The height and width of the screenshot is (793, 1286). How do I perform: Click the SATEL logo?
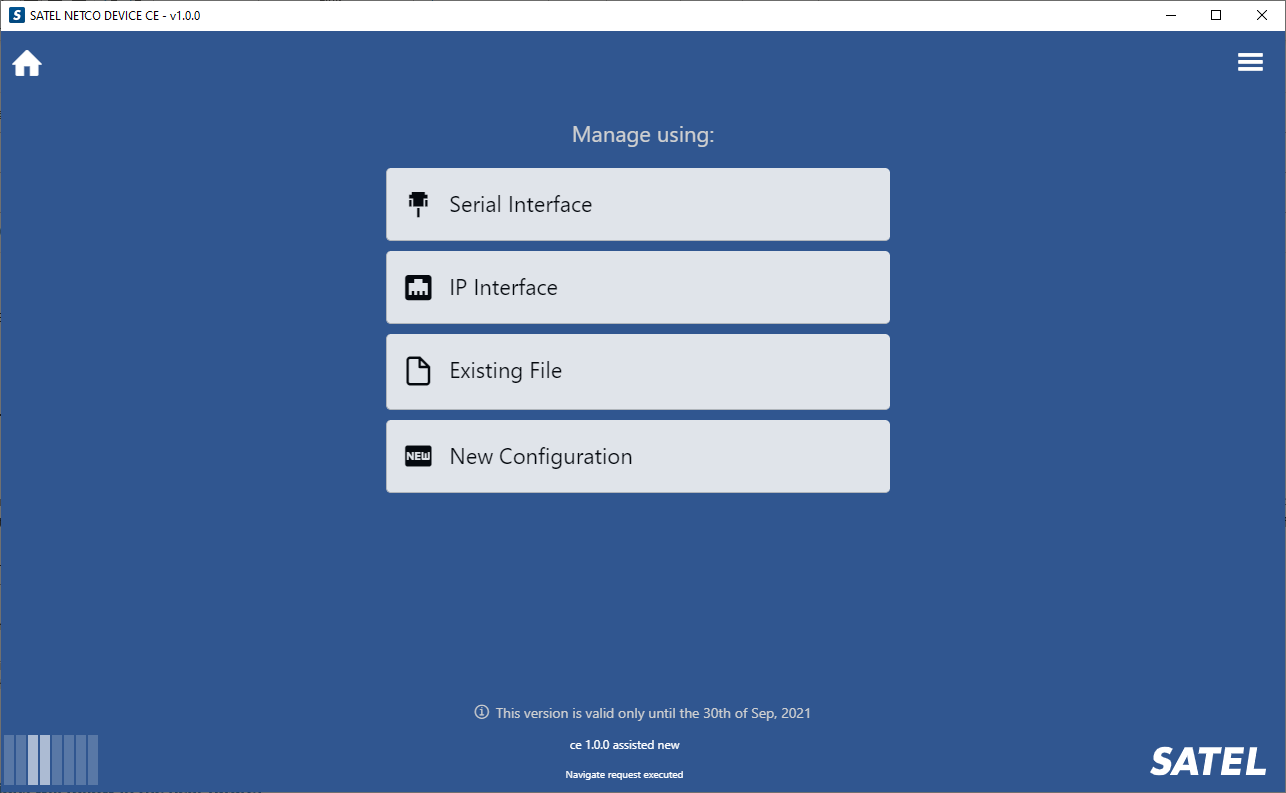point(1208,761)
